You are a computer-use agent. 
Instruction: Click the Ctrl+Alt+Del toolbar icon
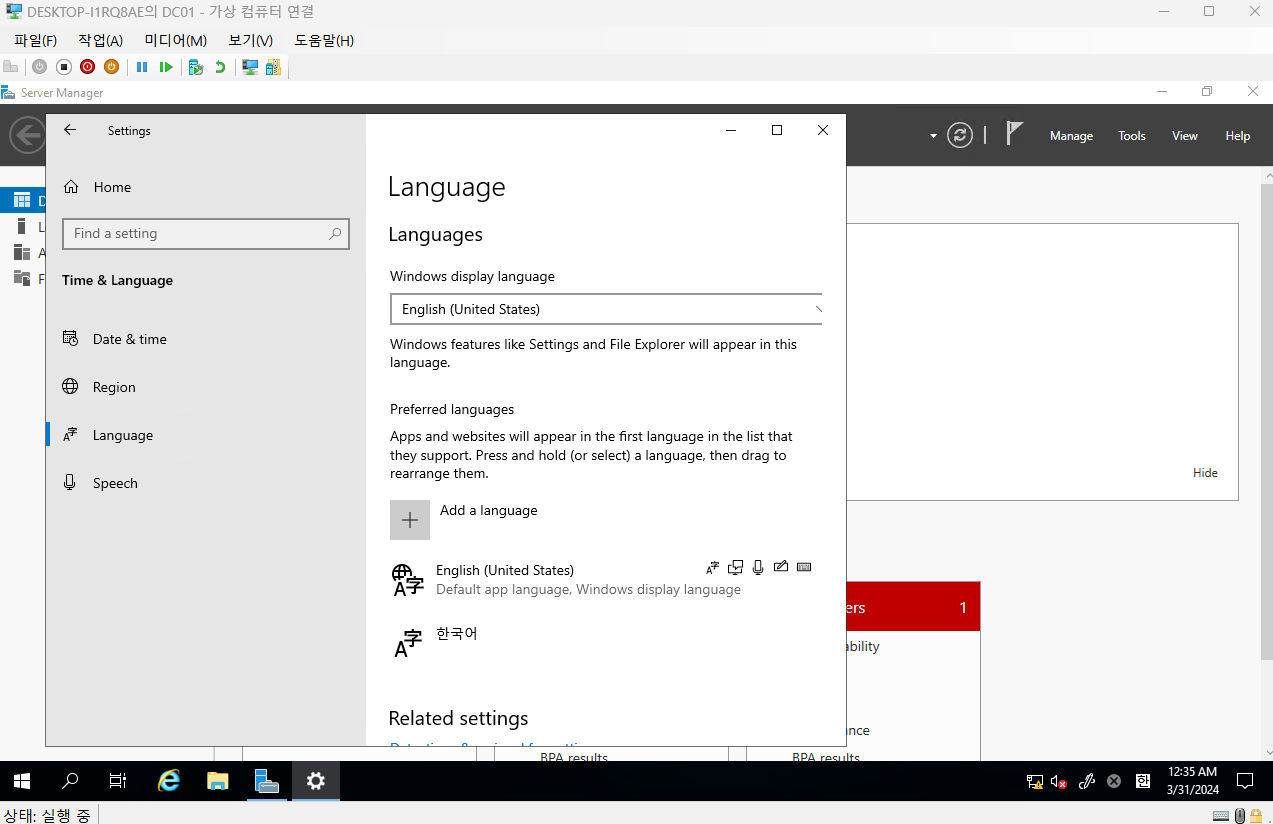11,67
